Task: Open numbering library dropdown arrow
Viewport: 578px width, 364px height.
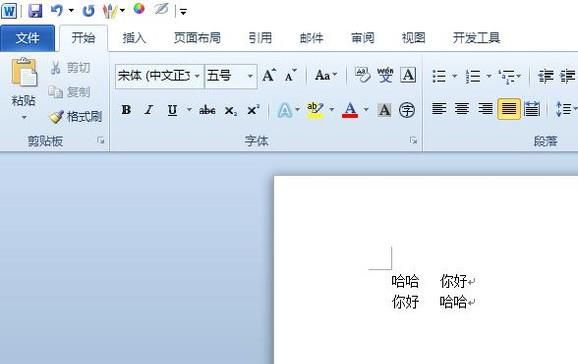Action: (x=489, y=76)
